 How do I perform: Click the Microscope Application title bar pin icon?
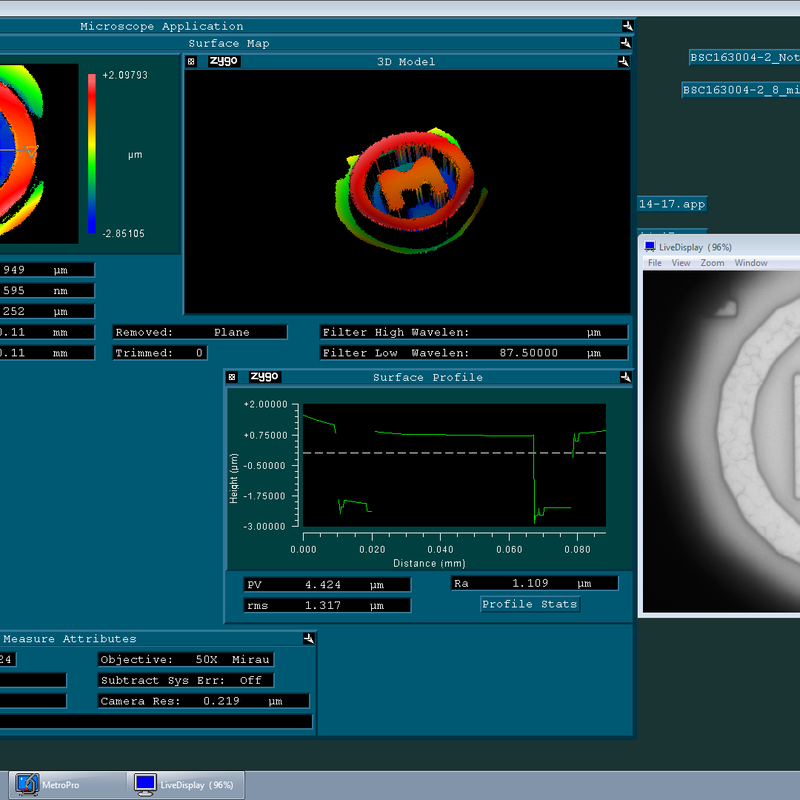[626, 27]
